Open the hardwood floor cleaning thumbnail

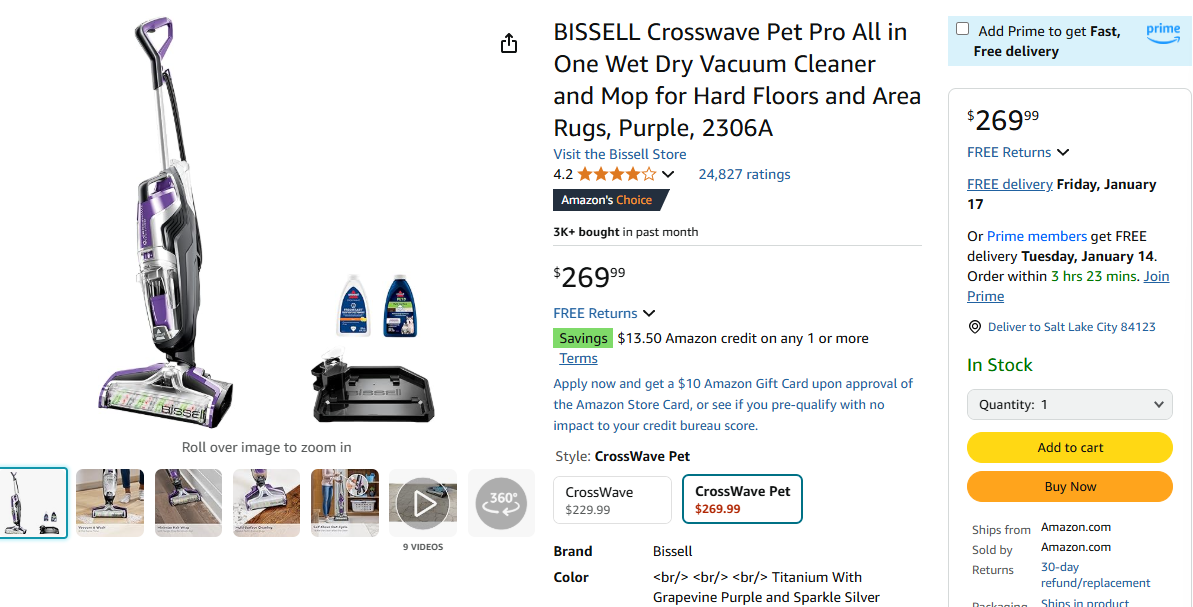tap(188, 502)
